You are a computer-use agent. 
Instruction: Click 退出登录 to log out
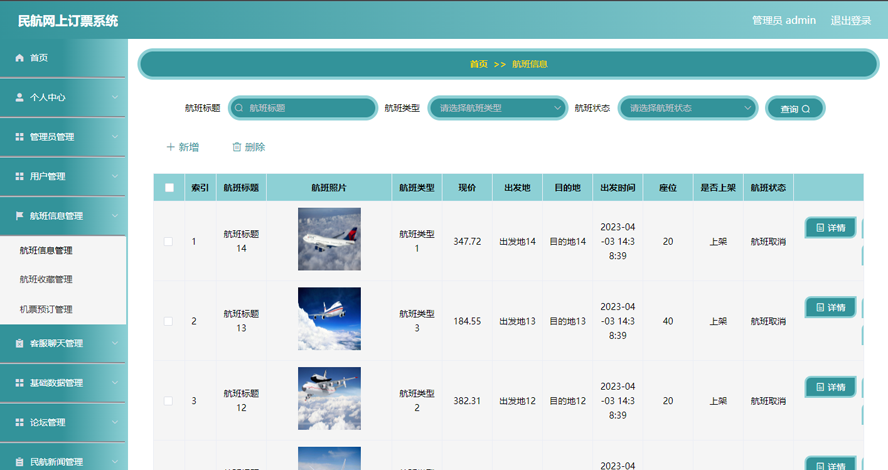click(851, 20)
